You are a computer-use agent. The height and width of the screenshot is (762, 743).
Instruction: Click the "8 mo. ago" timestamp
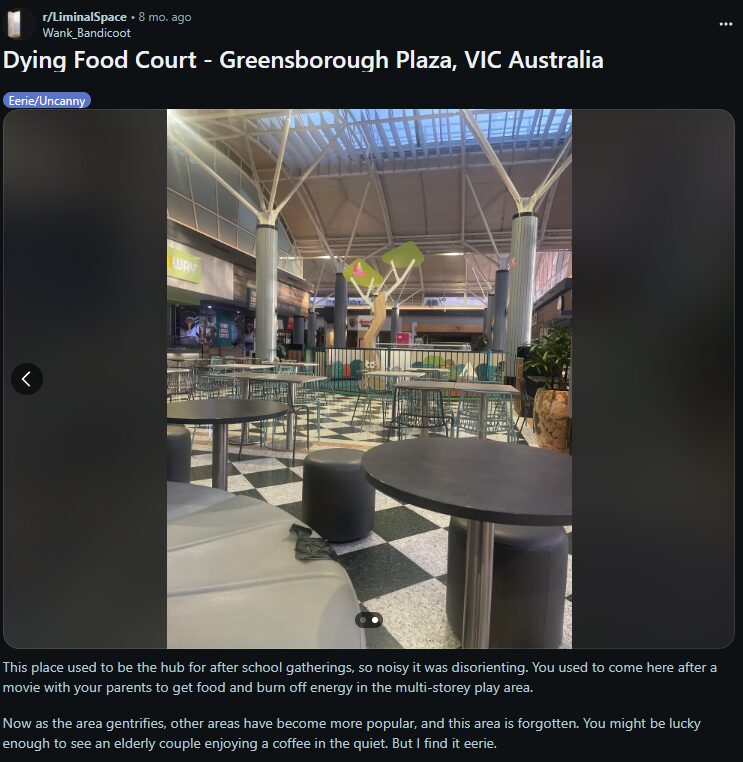click(x=165, y=17)
